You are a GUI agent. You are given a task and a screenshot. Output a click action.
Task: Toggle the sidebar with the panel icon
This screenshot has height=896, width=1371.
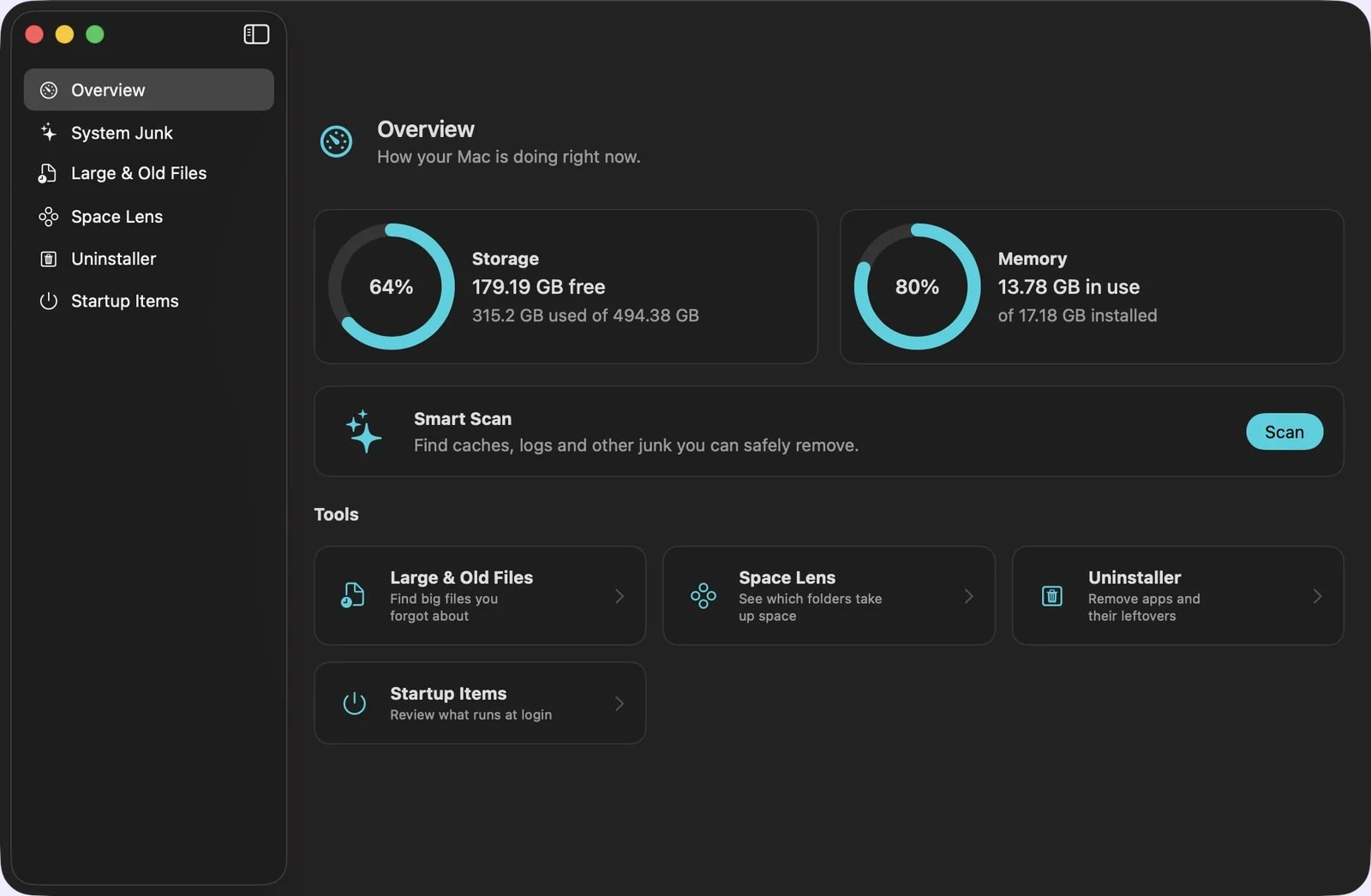pos(256,34)
